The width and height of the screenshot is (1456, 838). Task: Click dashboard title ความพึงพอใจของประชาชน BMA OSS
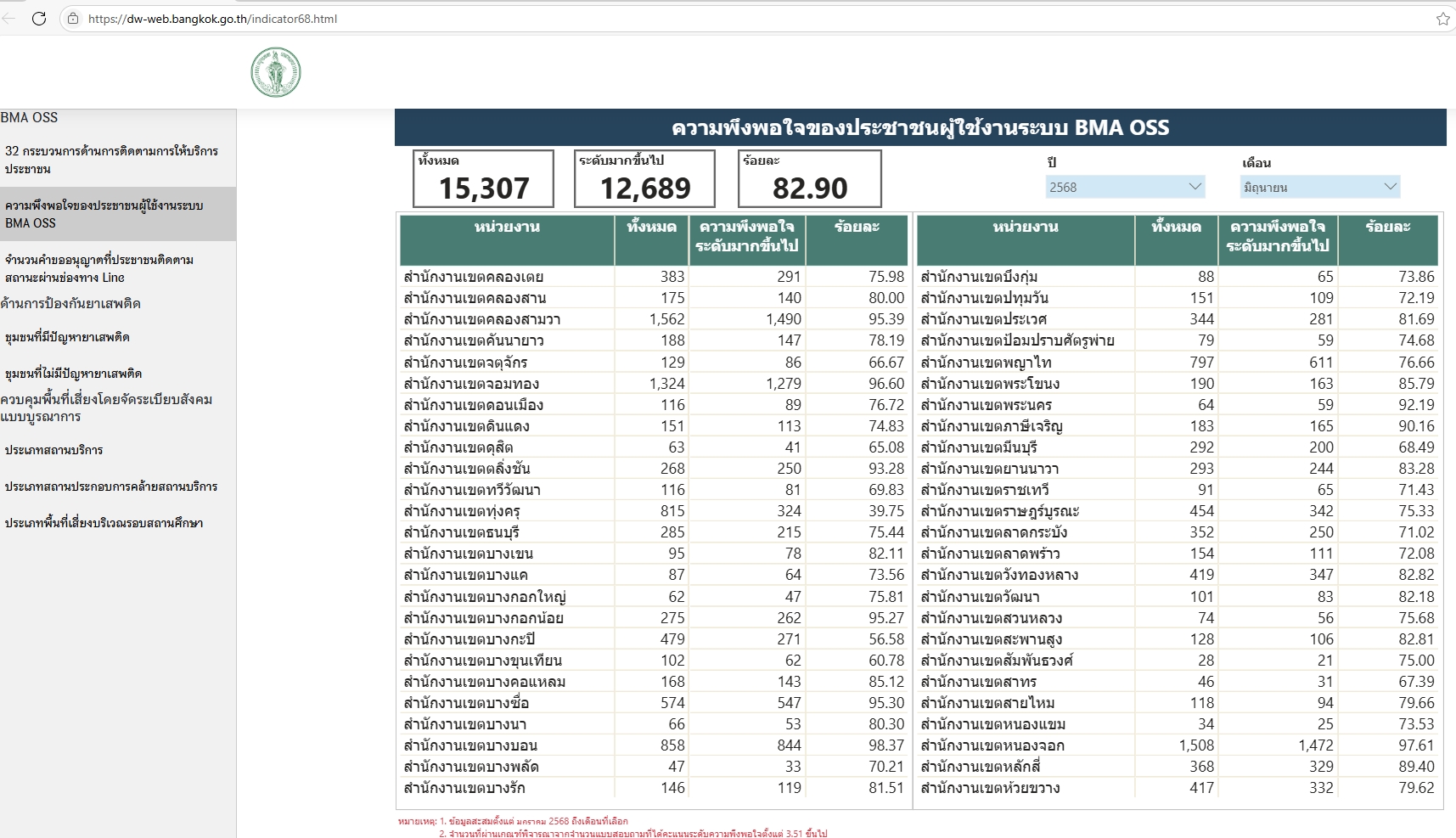point(920,128)
